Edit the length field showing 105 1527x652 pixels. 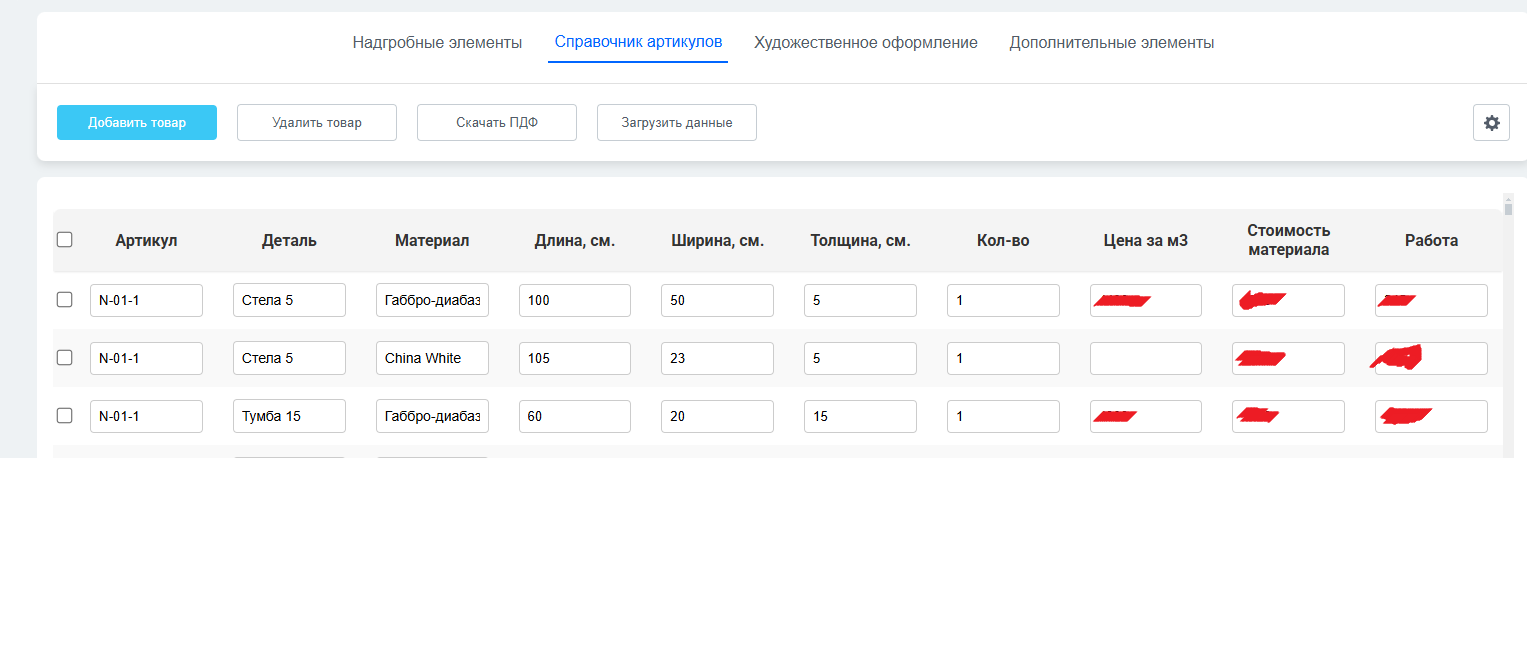(x=575, y=358)
